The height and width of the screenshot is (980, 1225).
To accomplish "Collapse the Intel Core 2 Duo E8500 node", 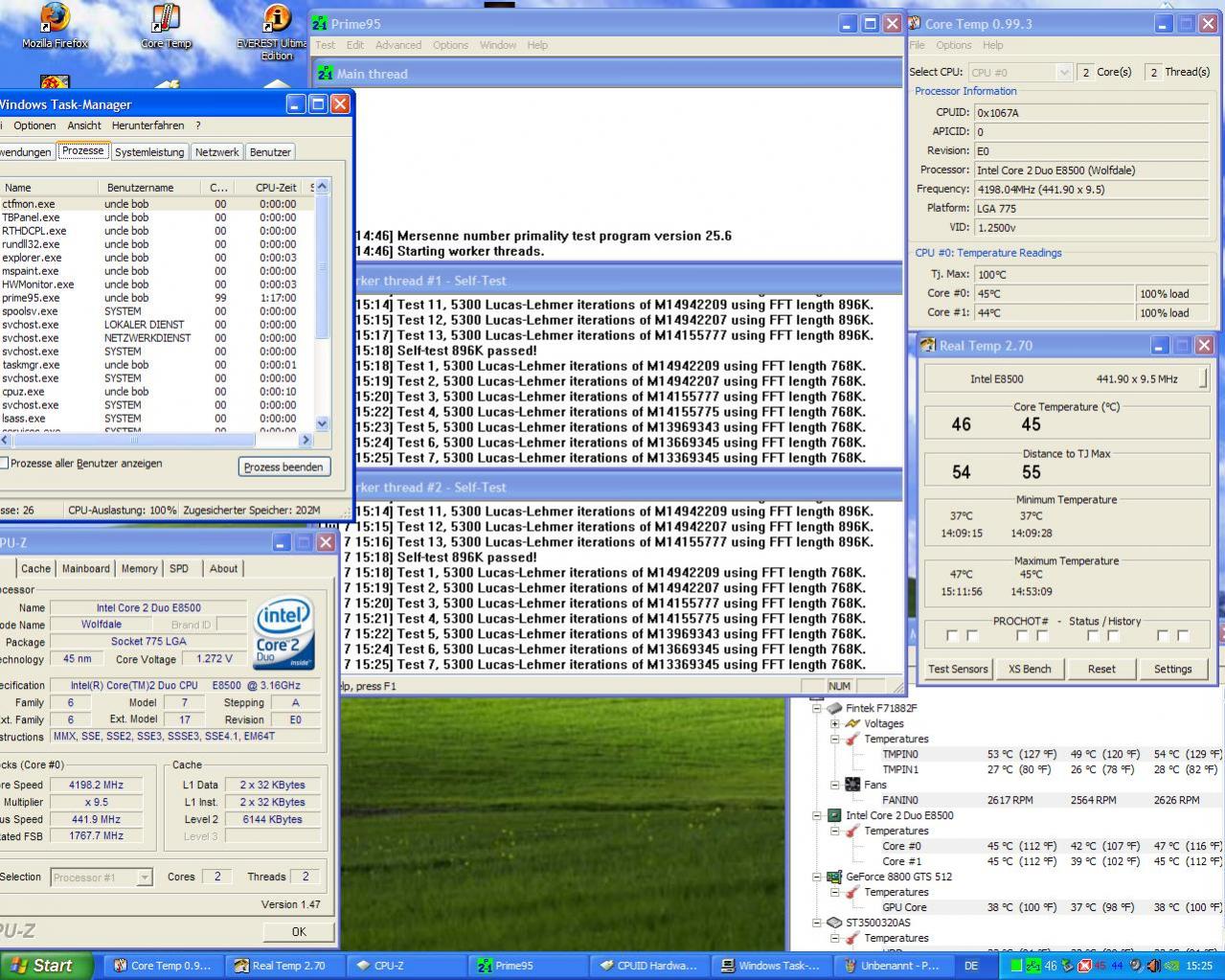I will (817, 815).
